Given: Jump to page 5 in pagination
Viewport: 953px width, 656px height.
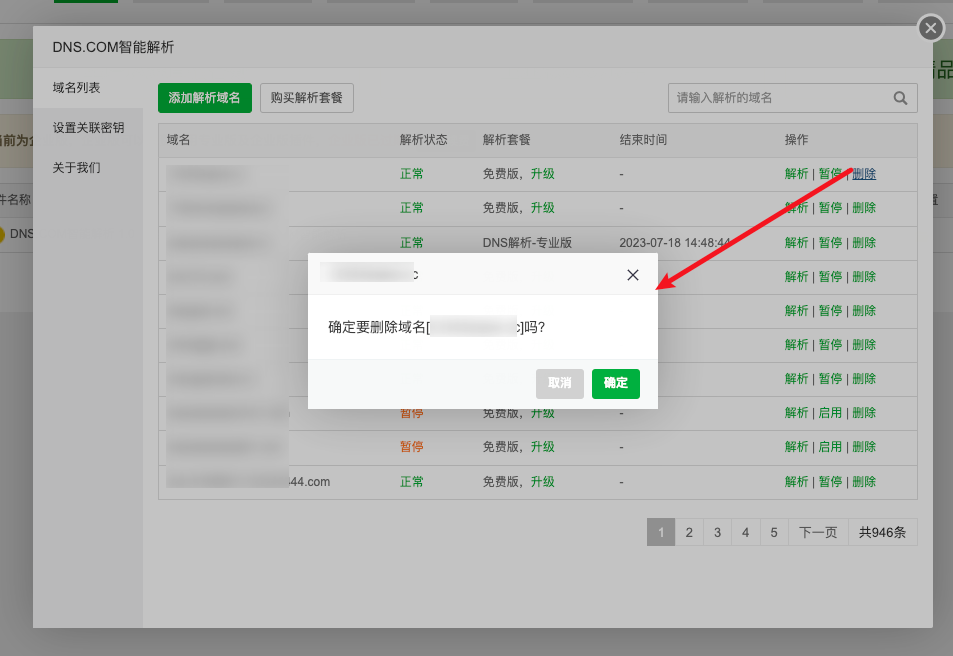Looking at the screenshot, I should pos(774,532).
